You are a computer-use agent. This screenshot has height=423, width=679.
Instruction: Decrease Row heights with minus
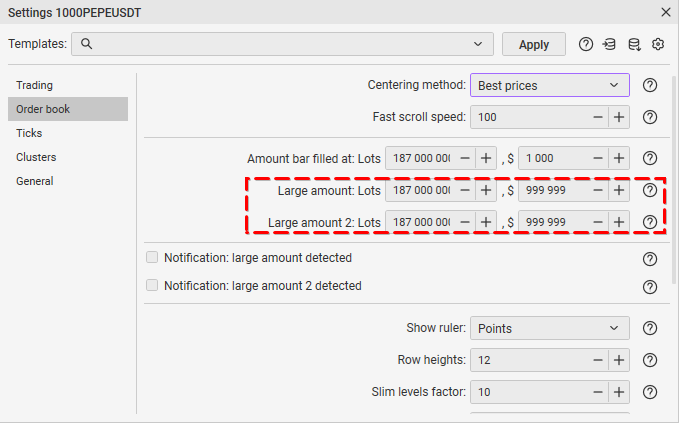coord(598,360)
